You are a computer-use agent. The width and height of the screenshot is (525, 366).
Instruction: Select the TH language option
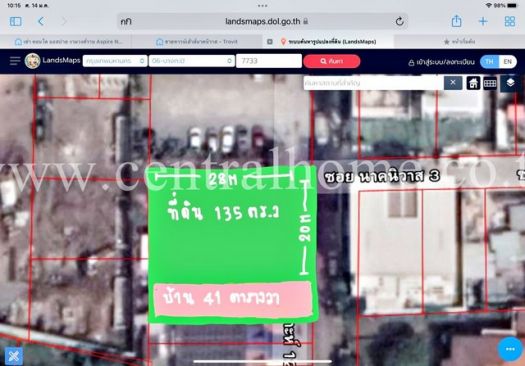click(489, 62)
